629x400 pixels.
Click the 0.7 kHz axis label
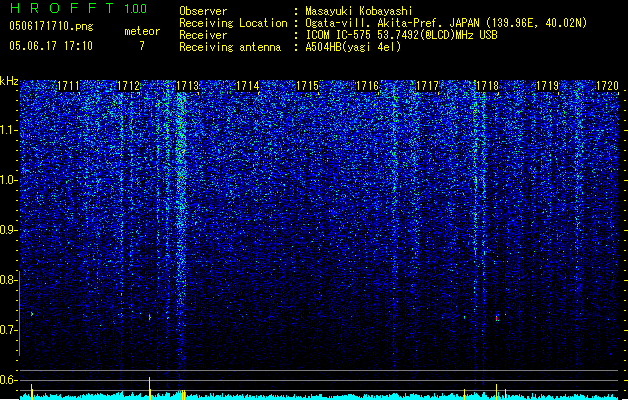tap(9, 330)
